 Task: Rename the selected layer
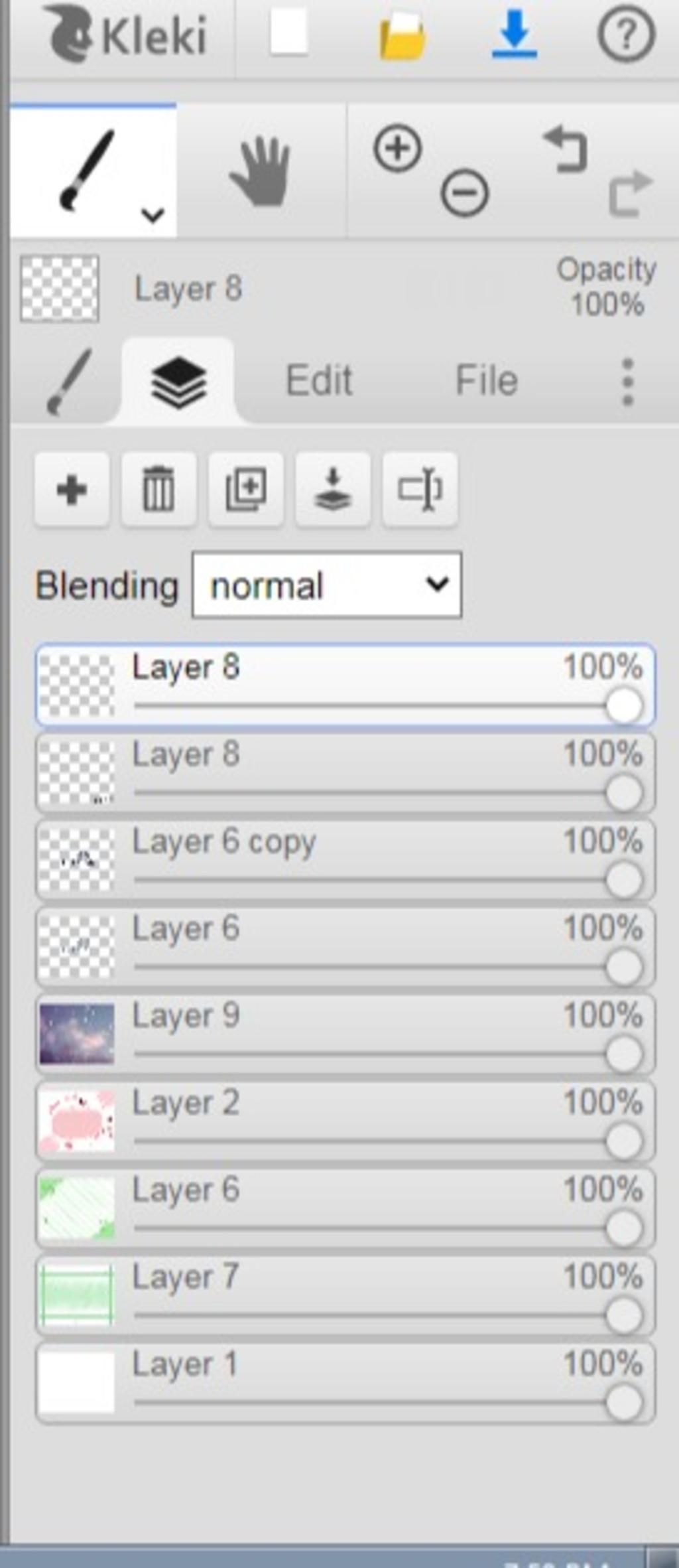click(420, 490)
